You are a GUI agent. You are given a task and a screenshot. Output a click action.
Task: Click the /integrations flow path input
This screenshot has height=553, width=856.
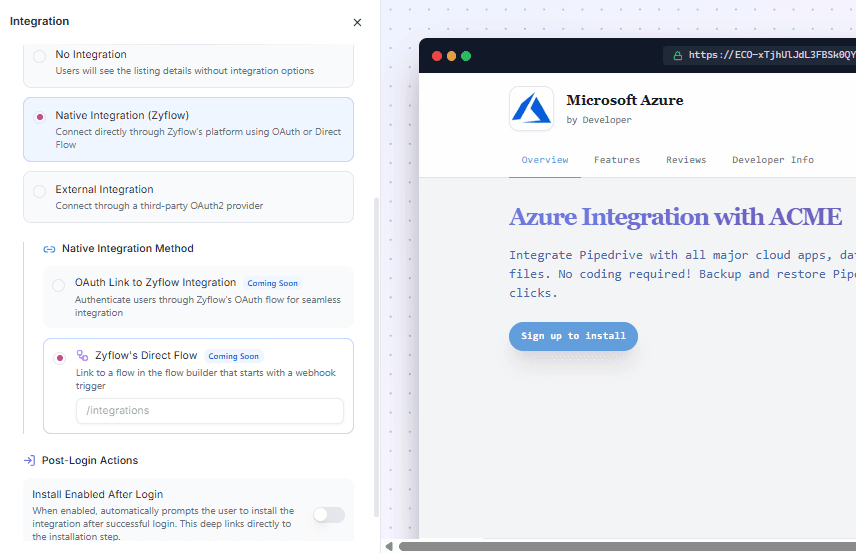coord(210,411)
